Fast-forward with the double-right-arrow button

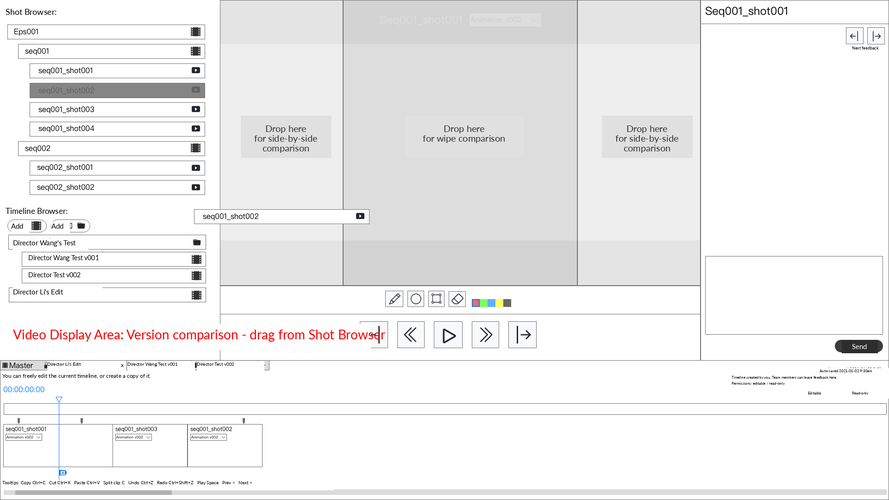tap(485, 335)
